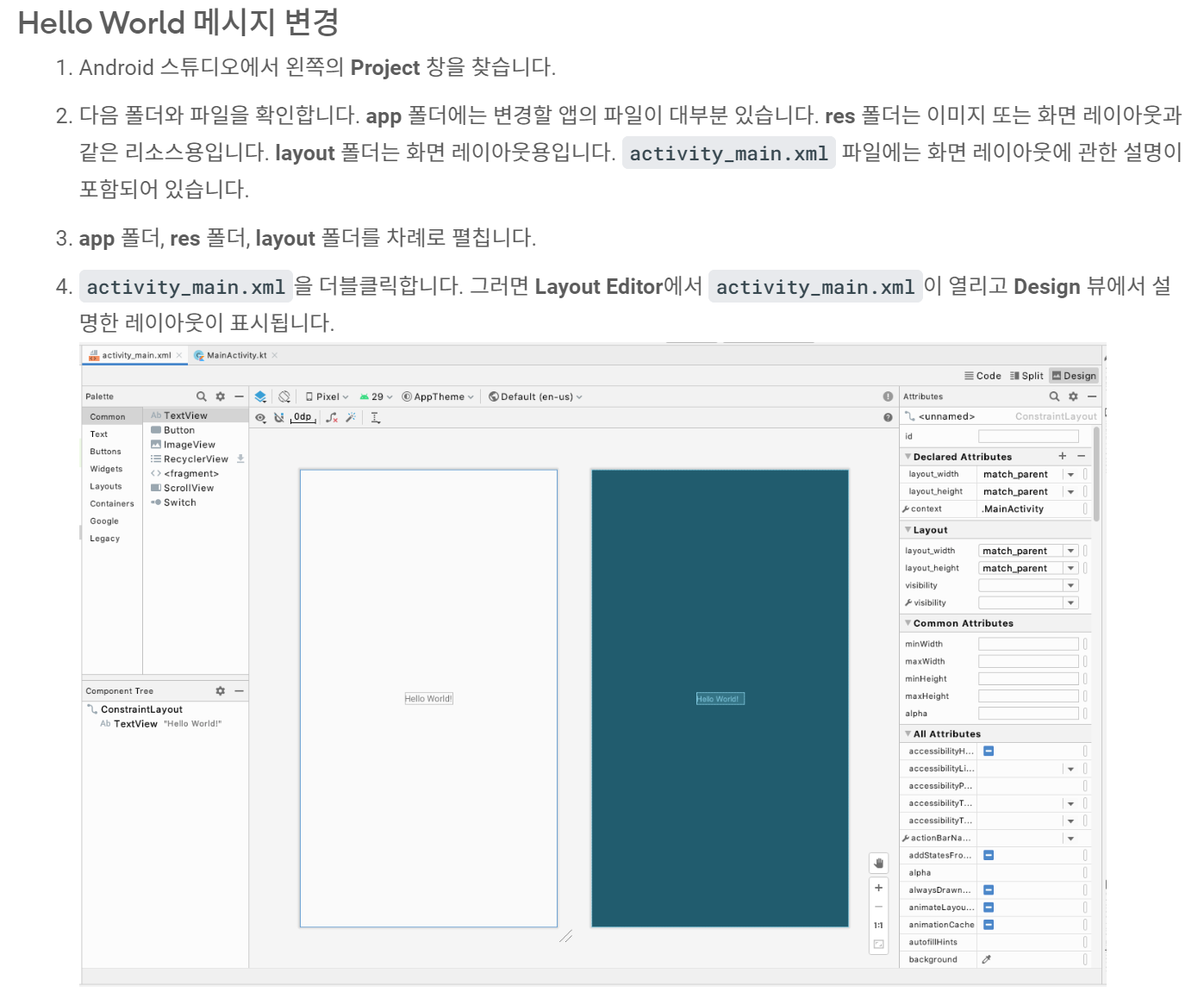1204x992 pixels.
Task: Open Attributes panel settings gear
Action: click(1073, 396)
